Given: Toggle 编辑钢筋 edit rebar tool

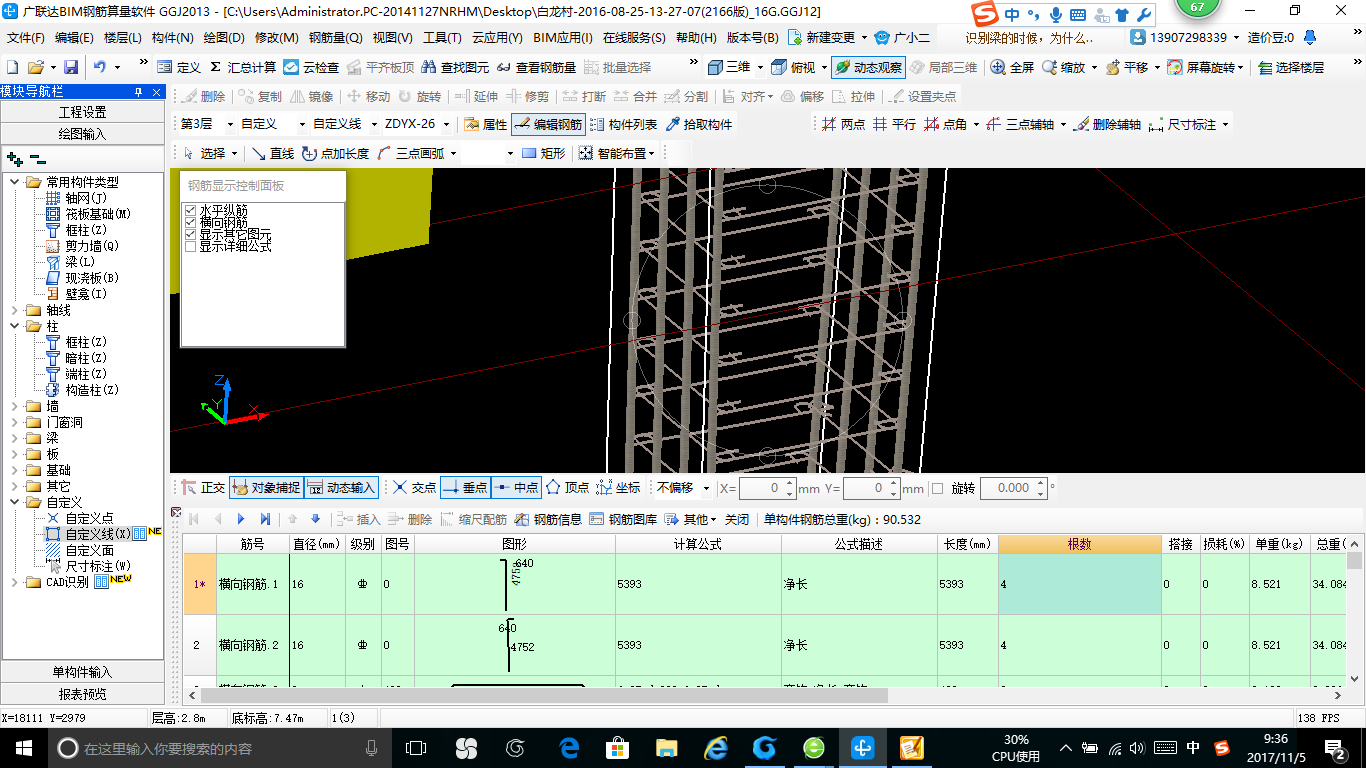Looking at the screenshot, I should (x=548, y=125).
